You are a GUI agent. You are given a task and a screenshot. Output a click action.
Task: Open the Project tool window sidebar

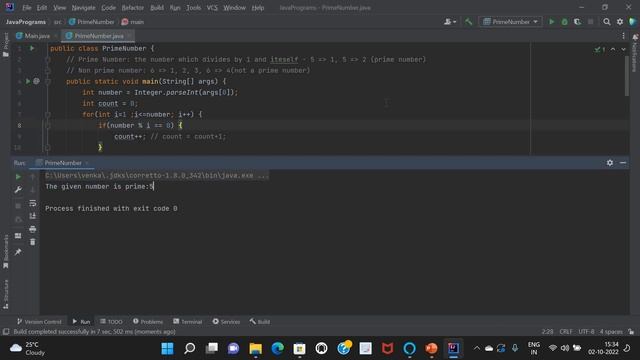[6, 45]
